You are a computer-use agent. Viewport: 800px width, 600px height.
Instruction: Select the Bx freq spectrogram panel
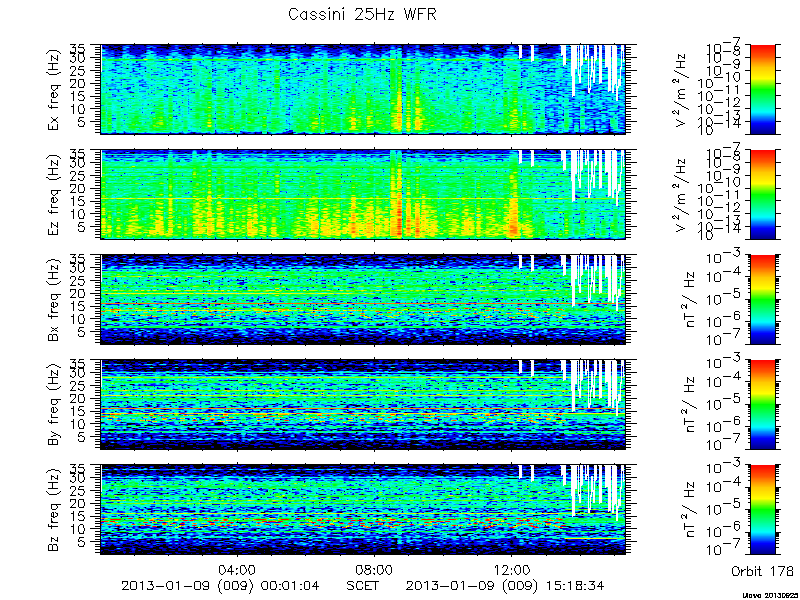(x=364, y=299)
